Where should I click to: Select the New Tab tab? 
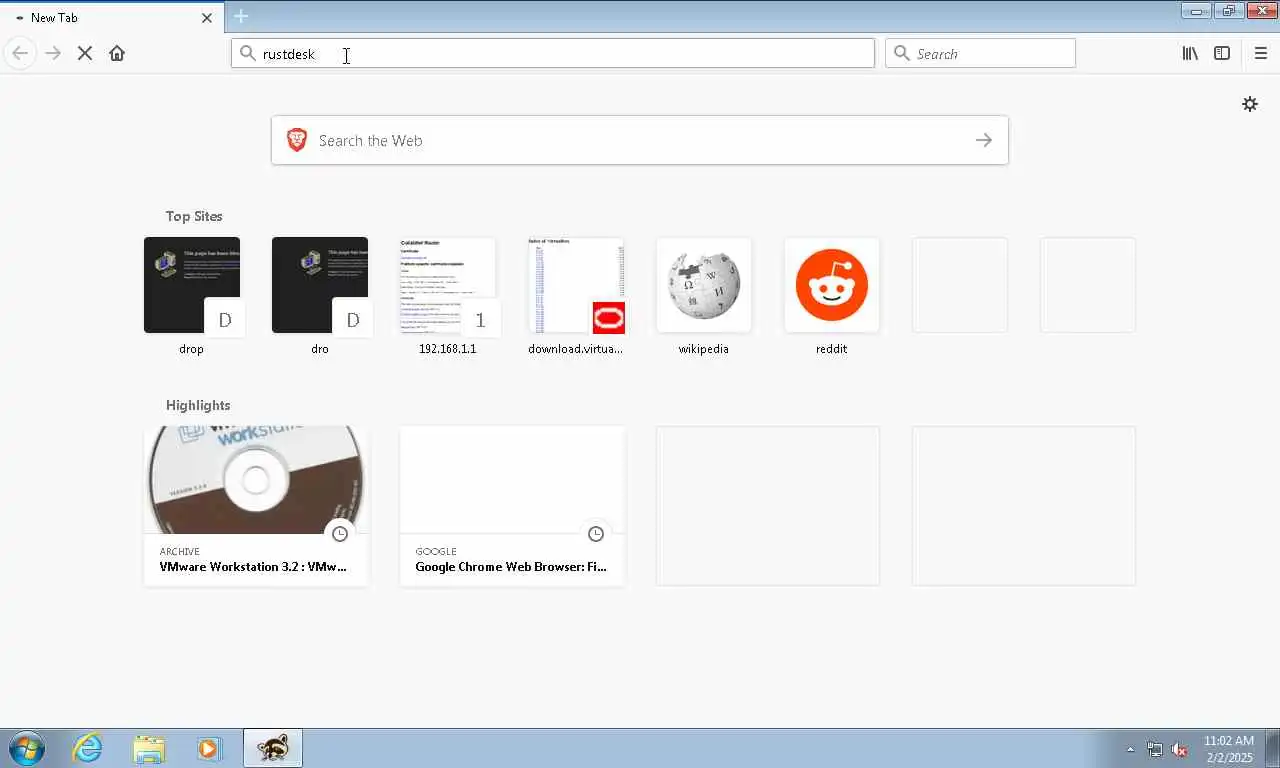pos(112,17)
